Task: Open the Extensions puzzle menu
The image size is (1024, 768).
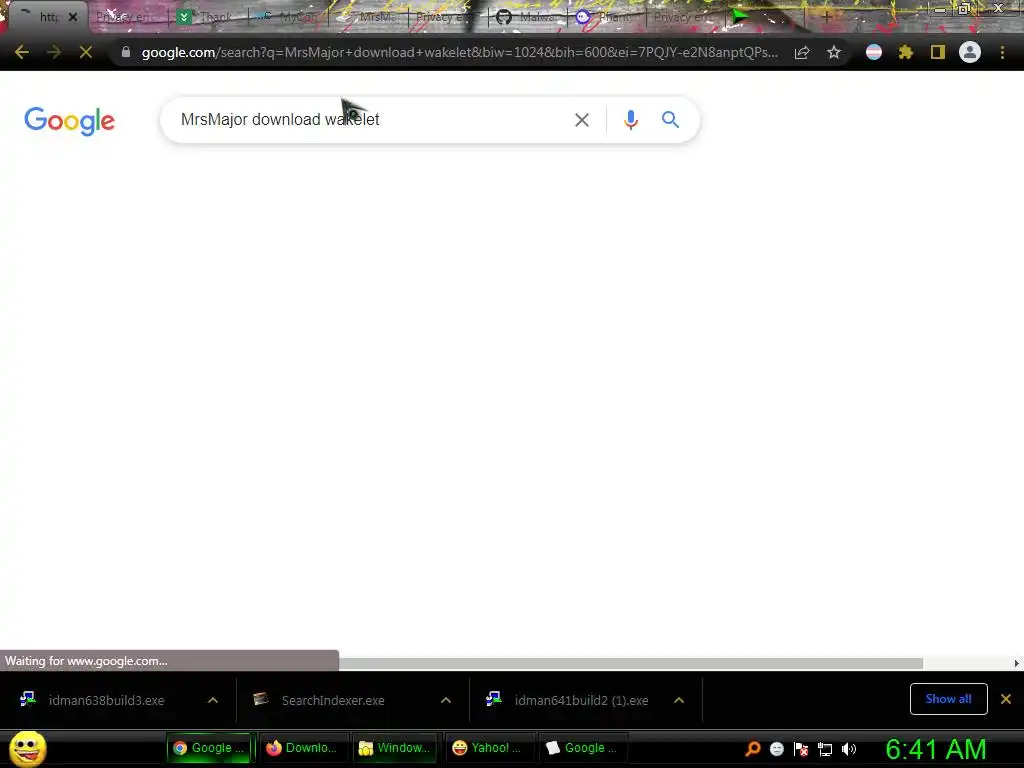Action: pos(906,52)
